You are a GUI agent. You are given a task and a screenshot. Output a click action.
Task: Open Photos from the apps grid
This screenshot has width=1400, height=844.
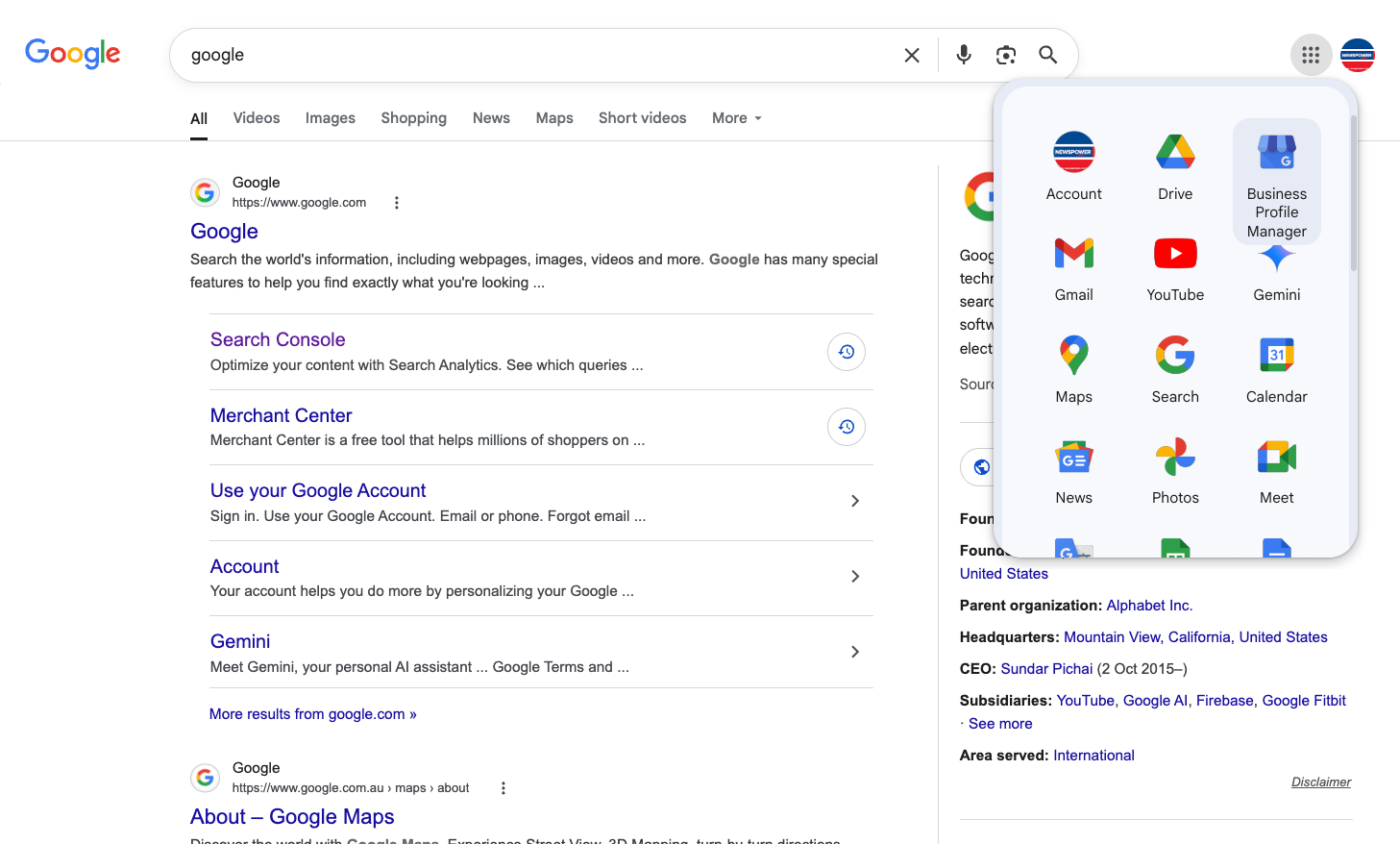[x=1175, y=471]
